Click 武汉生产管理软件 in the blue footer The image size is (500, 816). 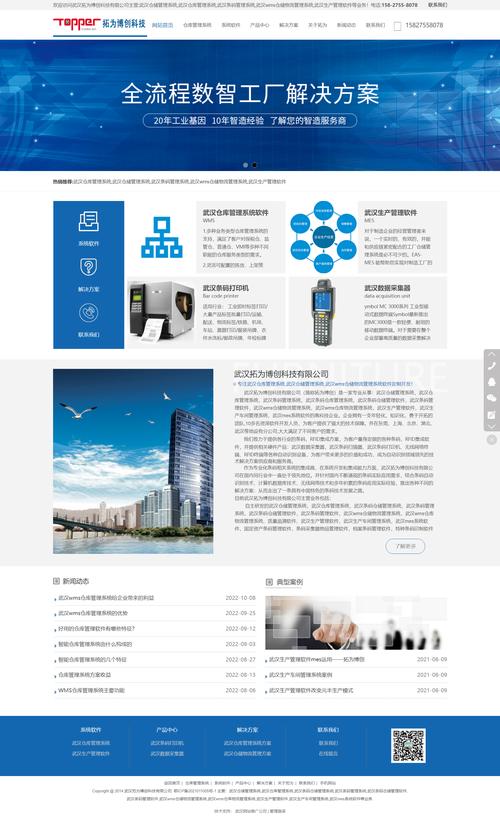[x=91, y=754]
